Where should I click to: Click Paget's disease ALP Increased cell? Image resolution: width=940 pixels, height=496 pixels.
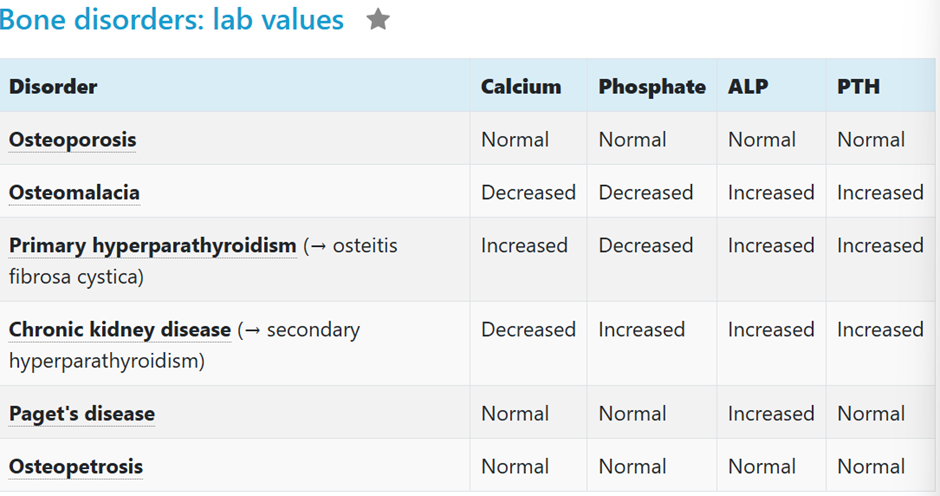pos(771,414)
